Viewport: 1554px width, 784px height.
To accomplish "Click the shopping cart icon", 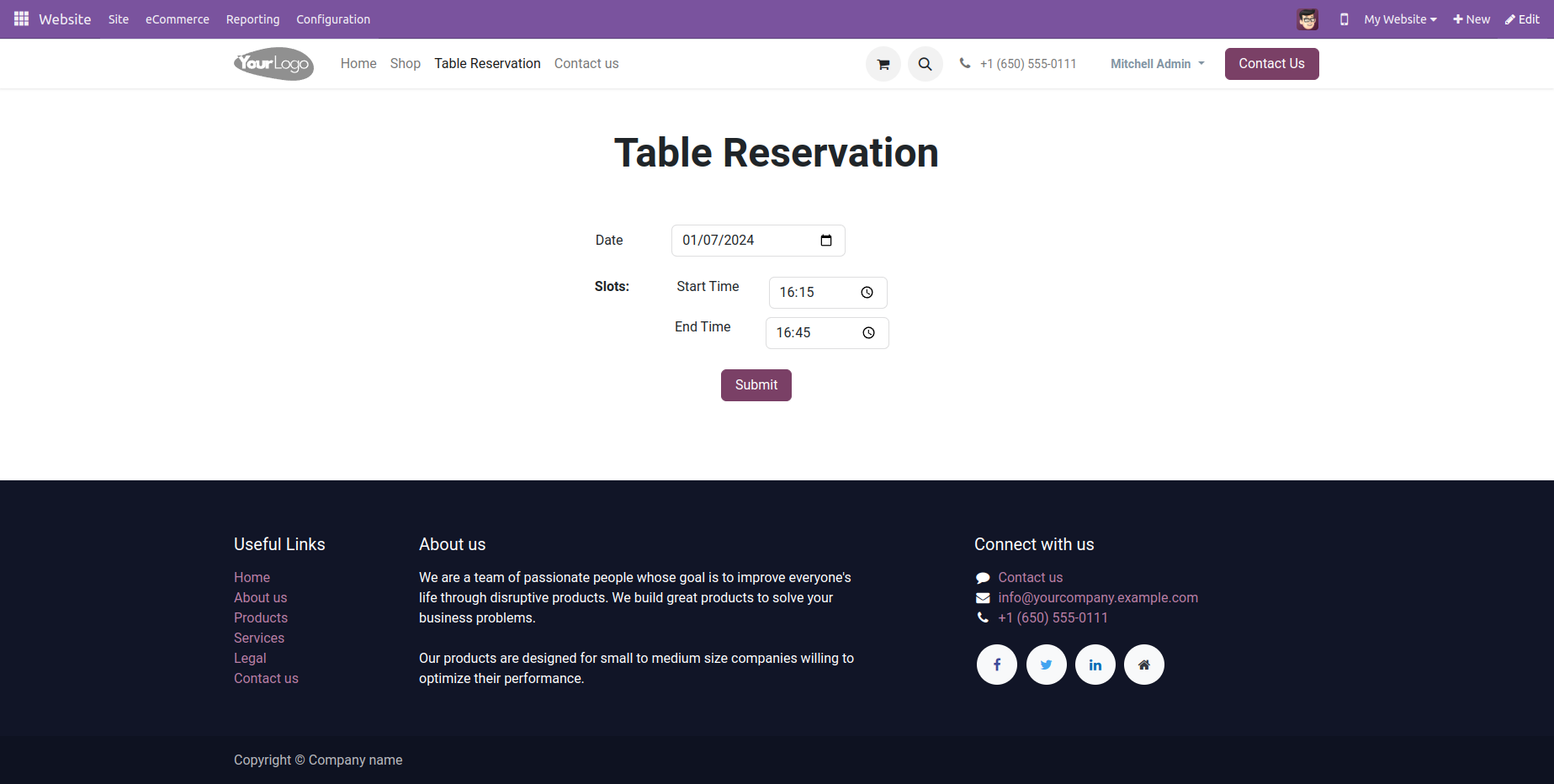I will 883,64.
